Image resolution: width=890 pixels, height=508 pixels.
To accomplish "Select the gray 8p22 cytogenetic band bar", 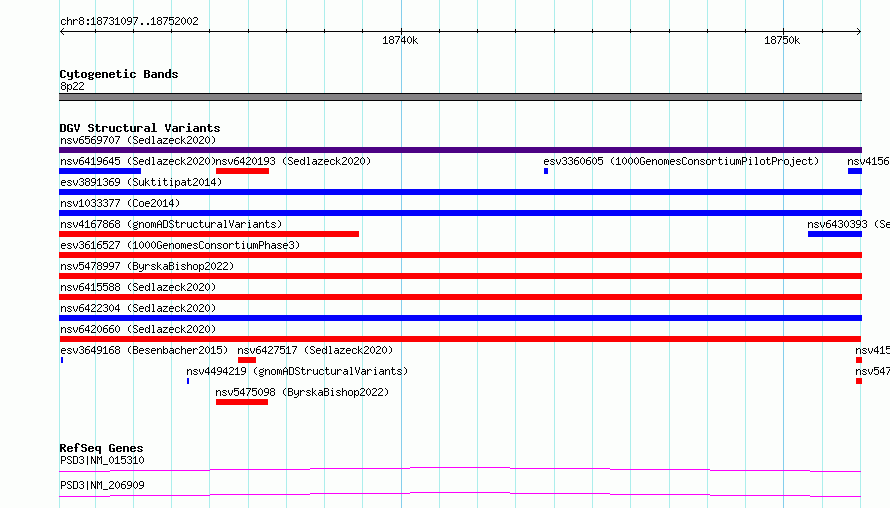I will 460,97.
